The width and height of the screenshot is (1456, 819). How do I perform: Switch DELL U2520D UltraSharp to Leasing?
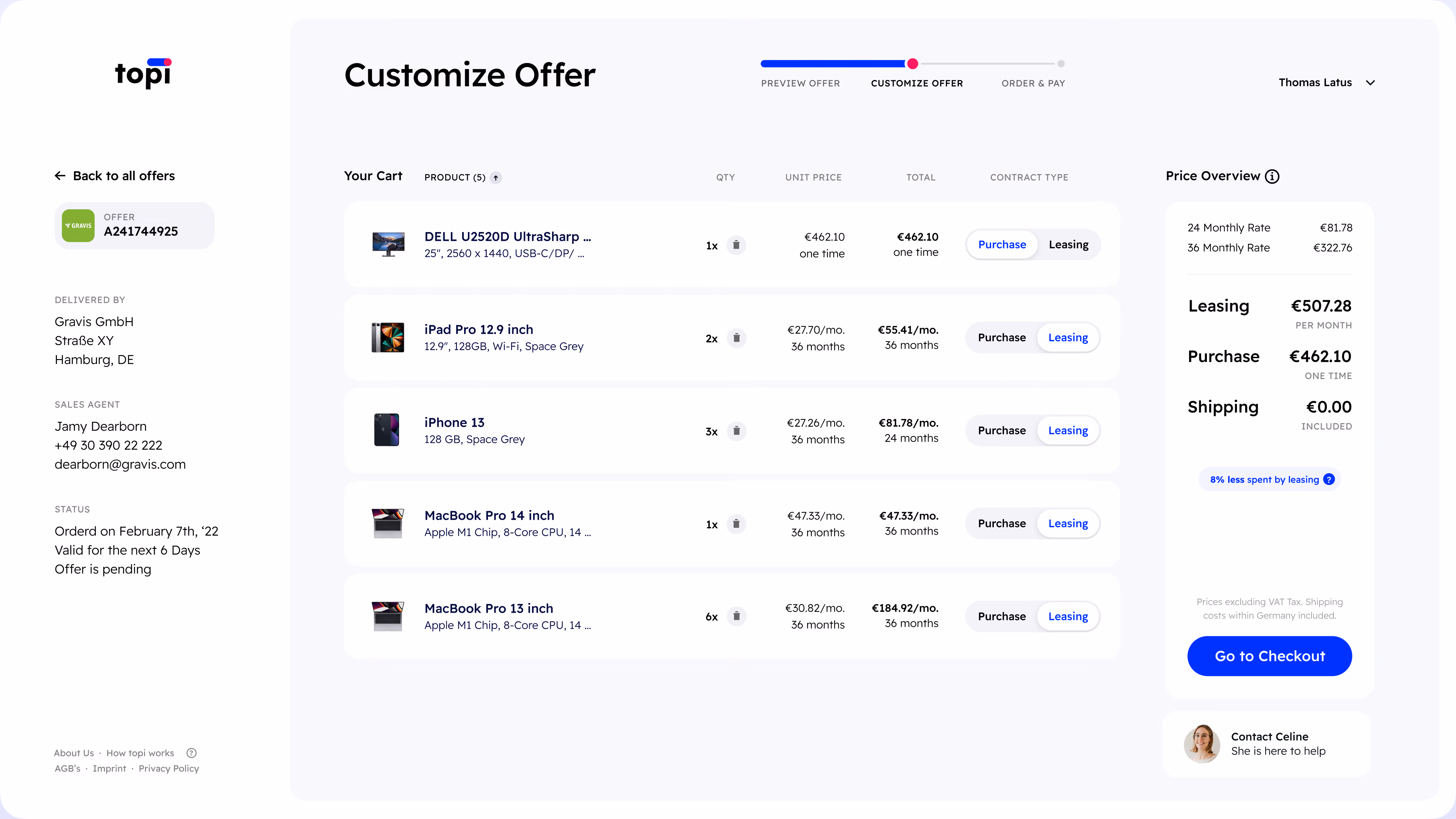(1068, 245)
